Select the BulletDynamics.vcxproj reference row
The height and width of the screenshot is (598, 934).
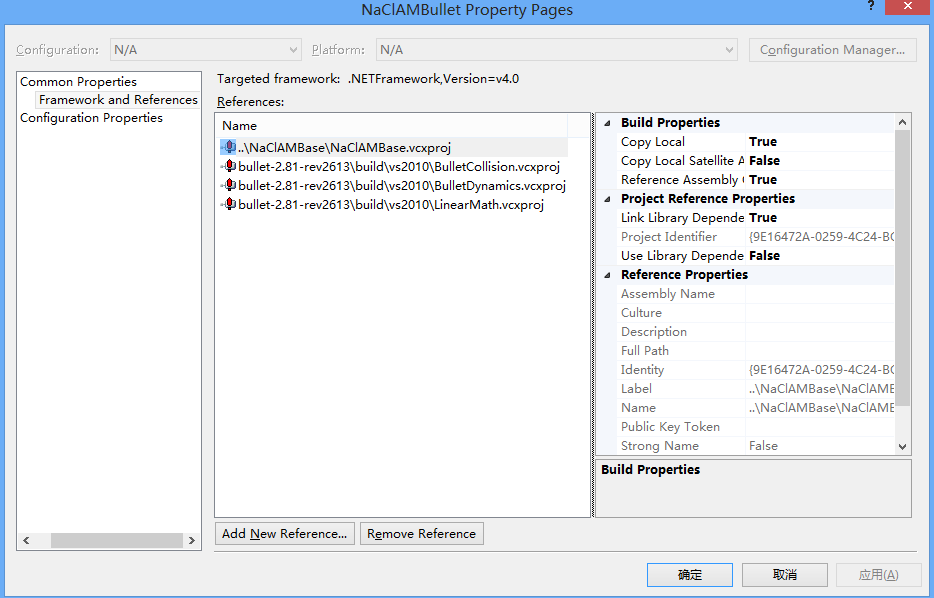click(394, 185)
